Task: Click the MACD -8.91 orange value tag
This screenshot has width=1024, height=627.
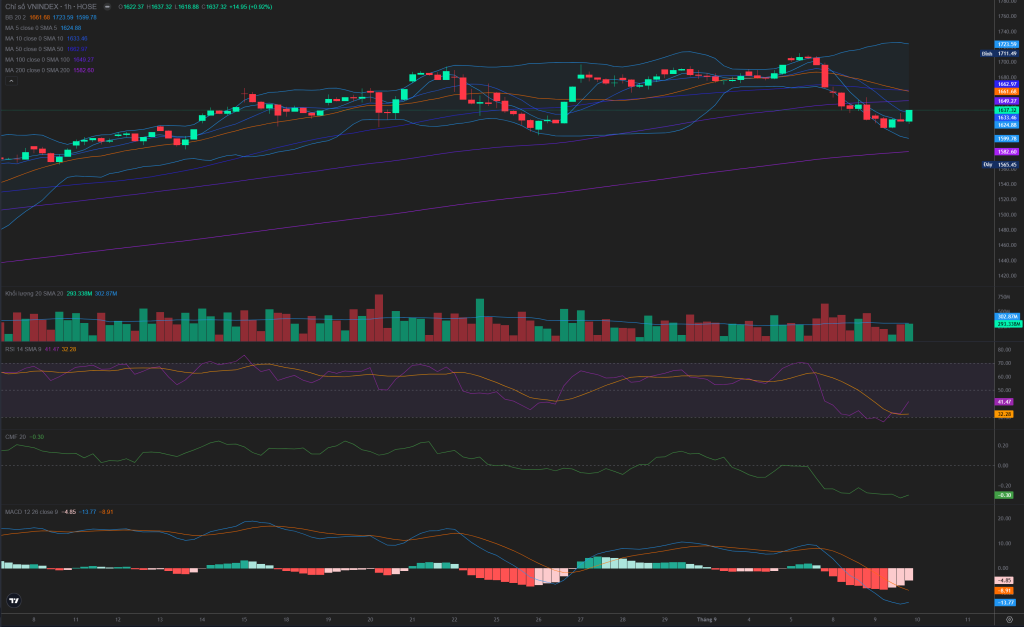Action: click(x=1004, y=590)
